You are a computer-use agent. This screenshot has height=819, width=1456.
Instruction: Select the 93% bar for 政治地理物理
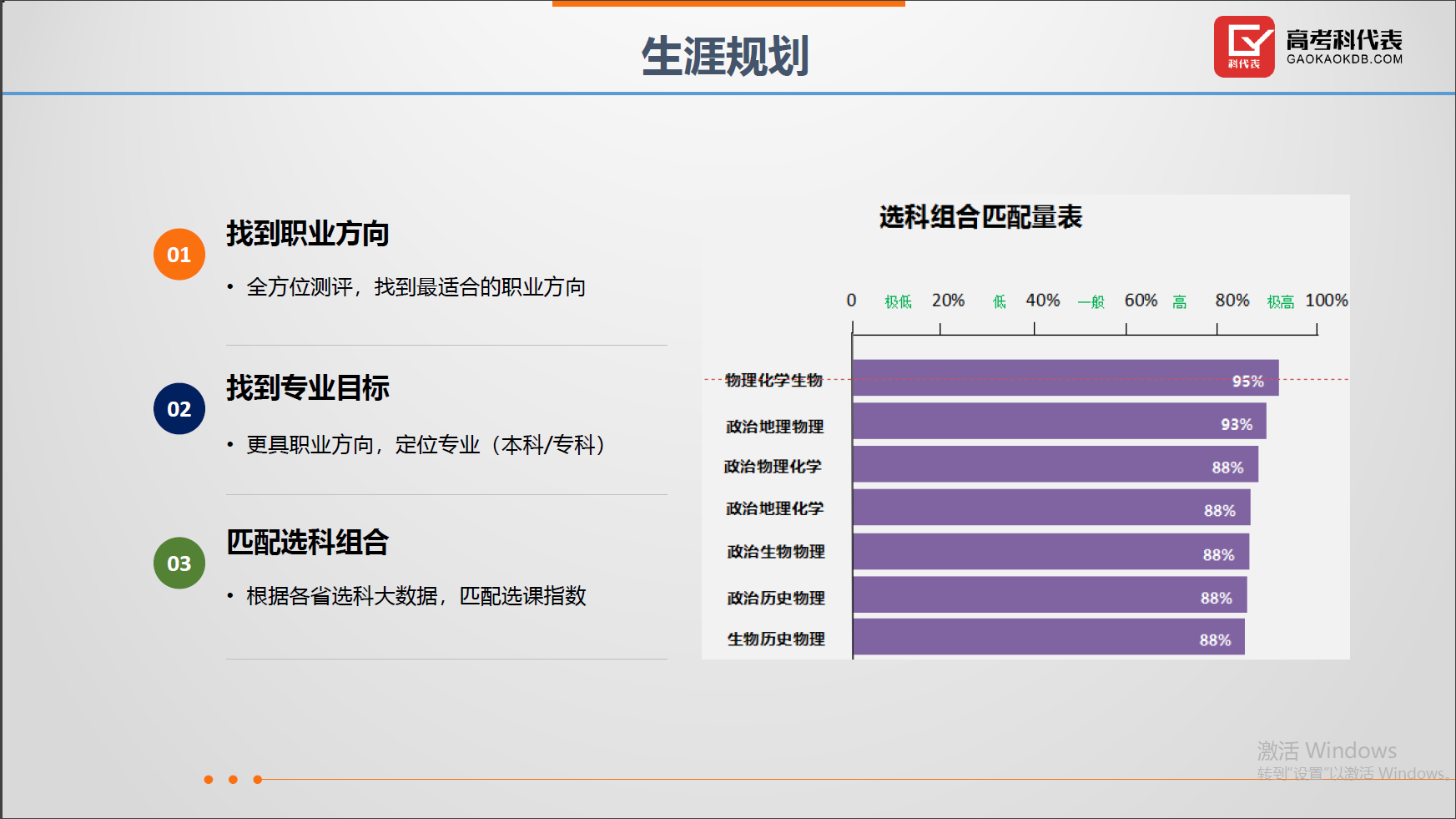pyautogui.click(x=1058, y=422)
